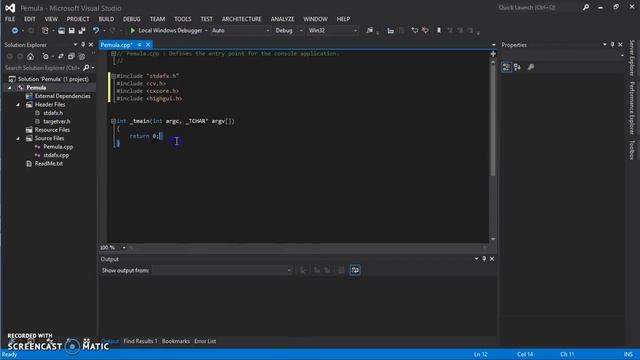Open the ARCHITECTURE menu
Viewport: 640px width, 360px height.
242,19
